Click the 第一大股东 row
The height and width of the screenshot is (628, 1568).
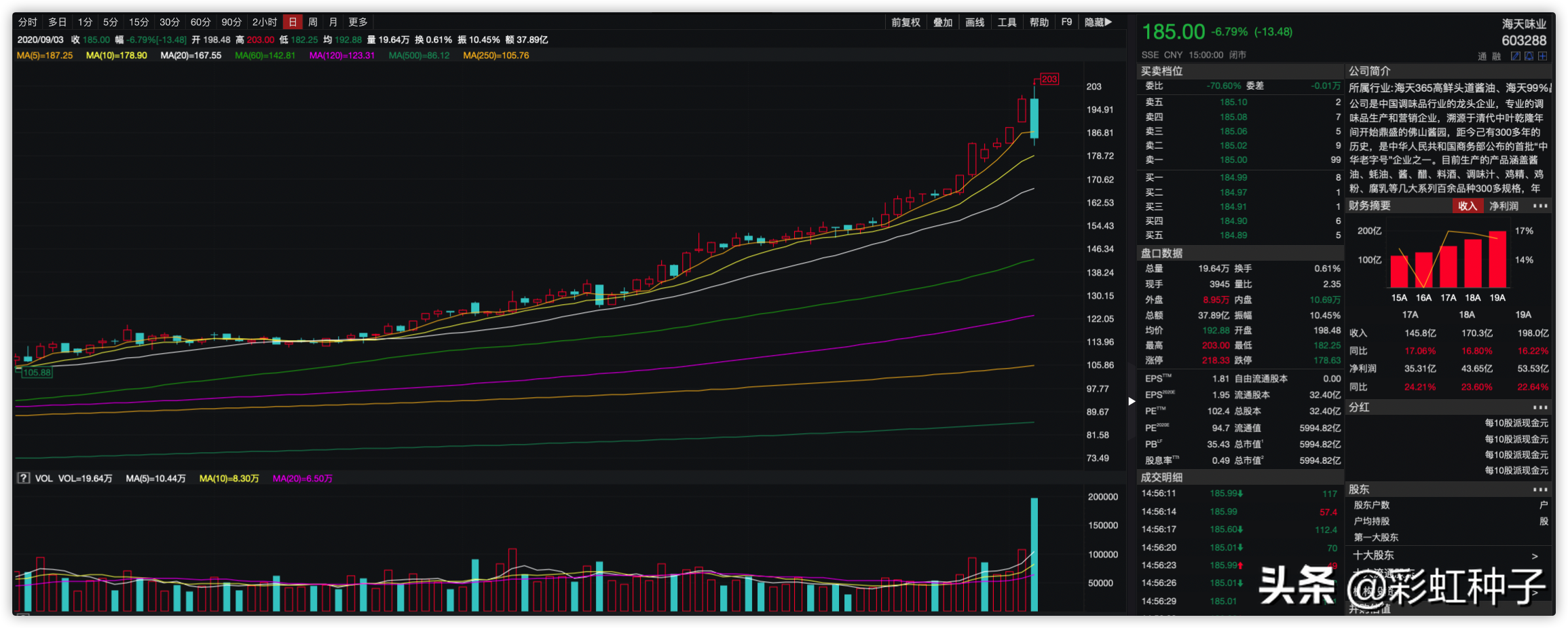pos(1449,538)
